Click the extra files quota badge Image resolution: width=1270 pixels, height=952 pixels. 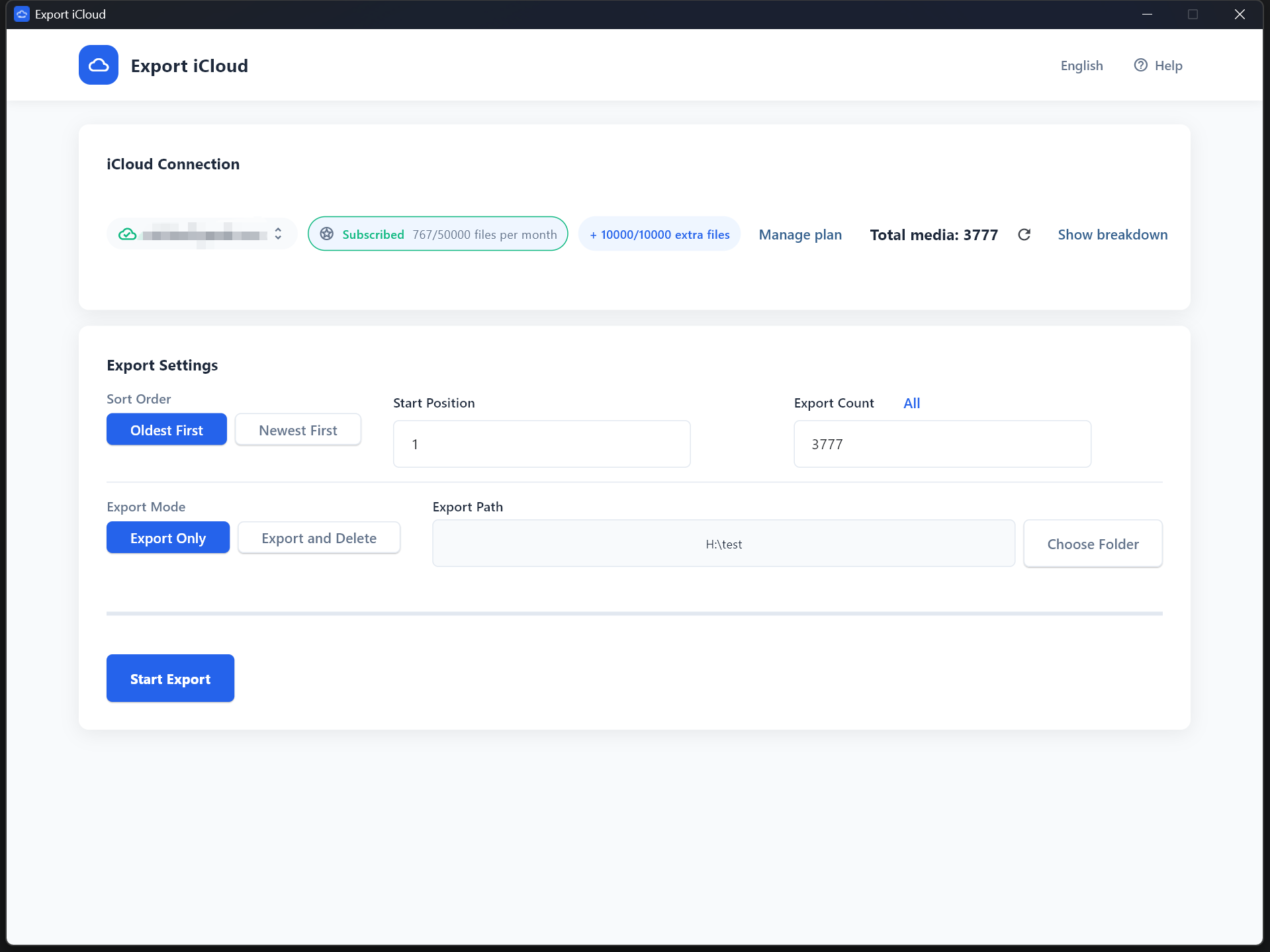pos(659,234)
